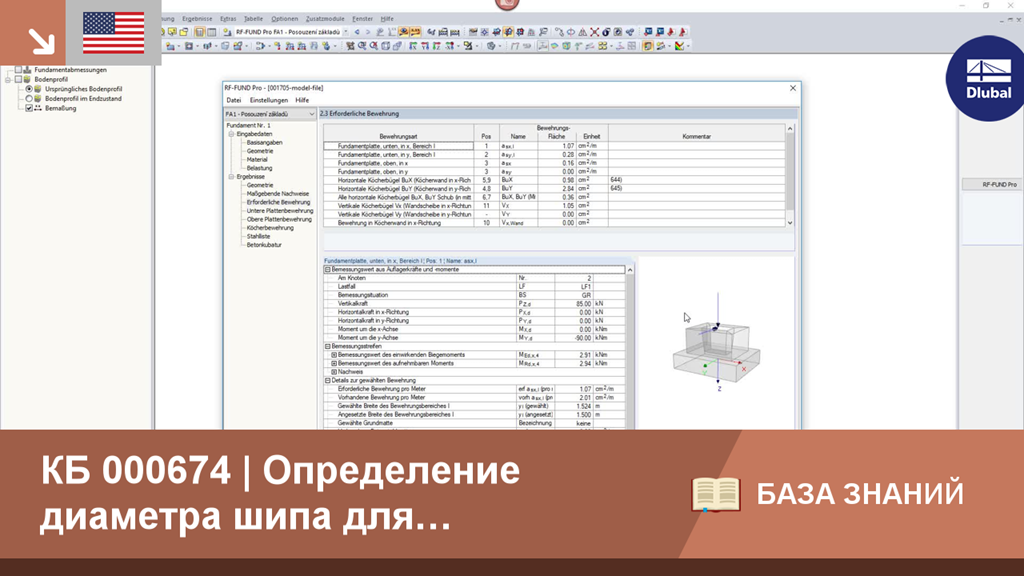Open Untere Plattenbewehrung in the tree
This screenshot has width=1024, height=576.
[280, 211]
